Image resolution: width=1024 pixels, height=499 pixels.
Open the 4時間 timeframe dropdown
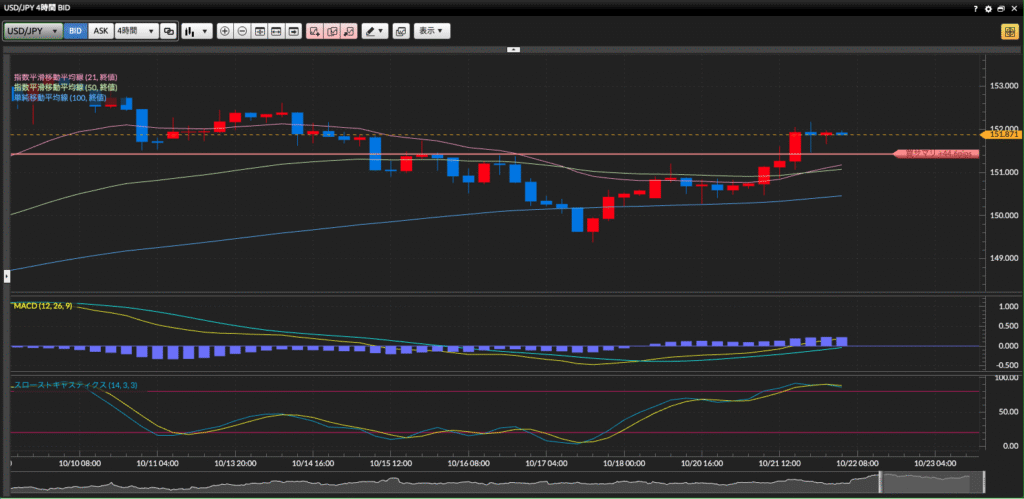(x=136, y=31)
